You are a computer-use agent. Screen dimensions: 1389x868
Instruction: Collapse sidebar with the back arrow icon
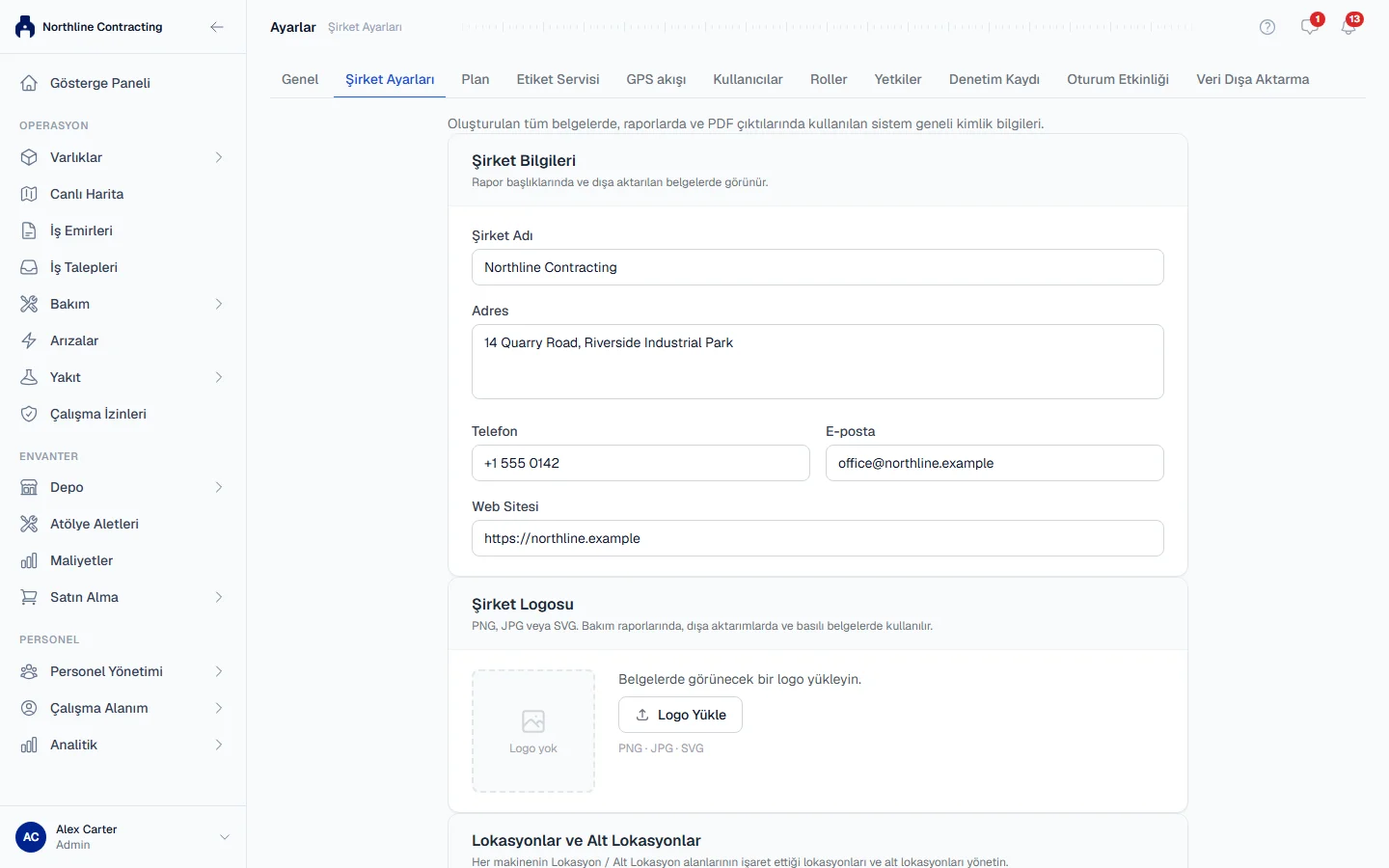(x=217, y=27)
